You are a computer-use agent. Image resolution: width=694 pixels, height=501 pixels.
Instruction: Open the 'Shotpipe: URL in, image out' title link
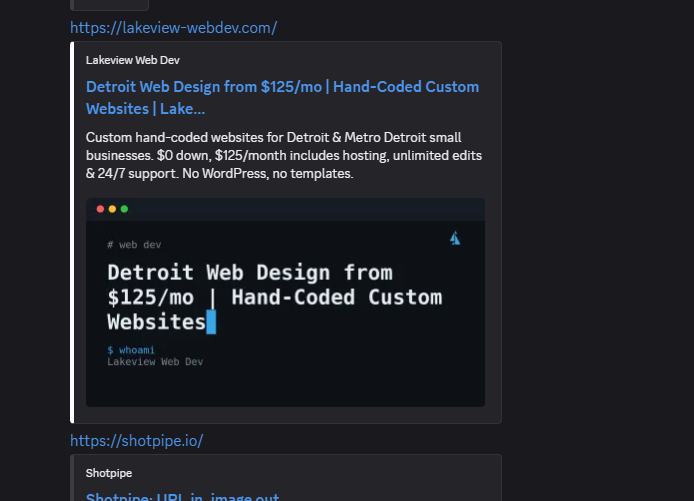coord(182,496)
